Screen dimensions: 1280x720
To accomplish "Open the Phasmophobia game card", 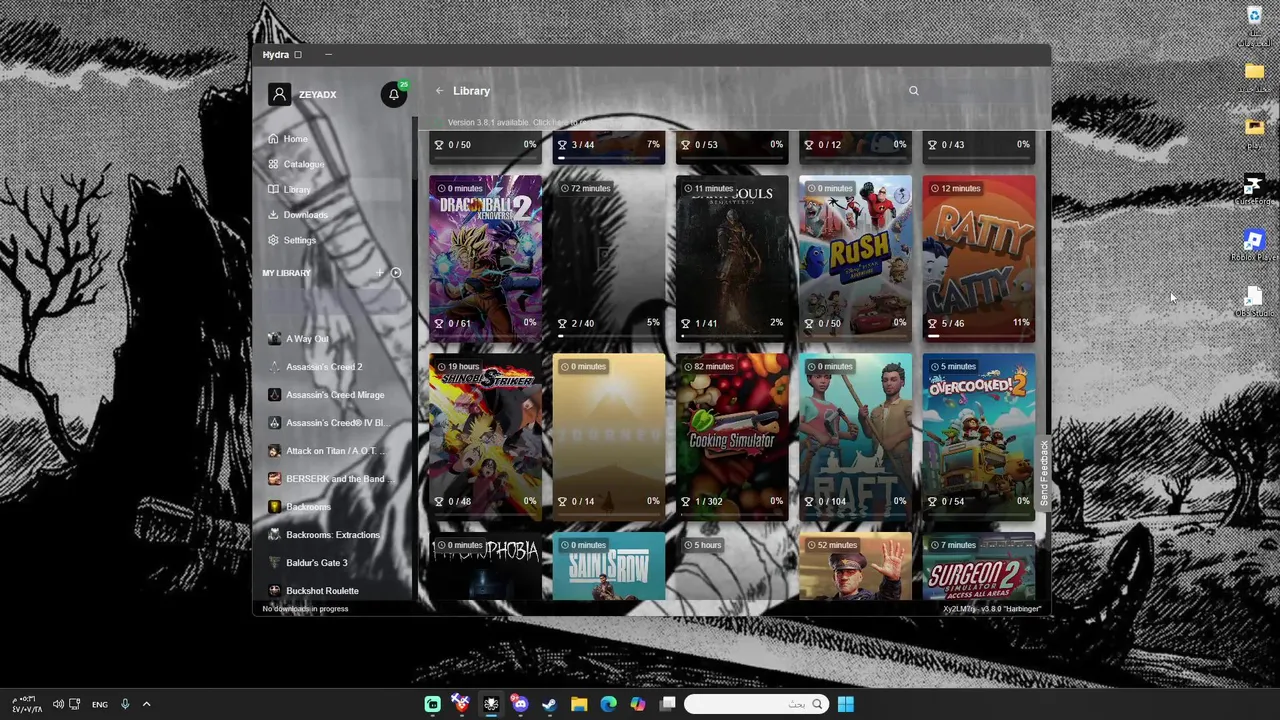I will click(x=485, y=567).
